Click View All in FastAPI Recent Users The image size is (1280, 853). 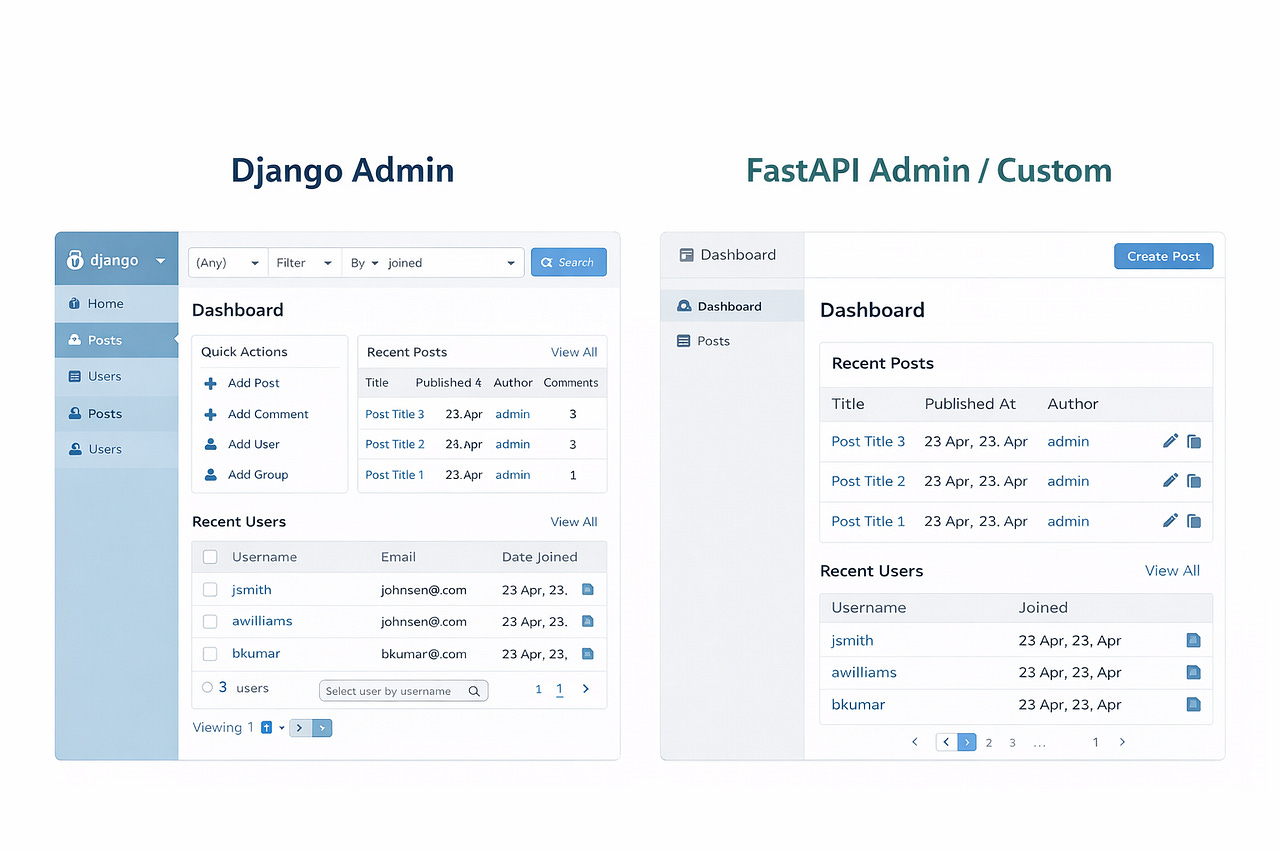click(1172, 571)
